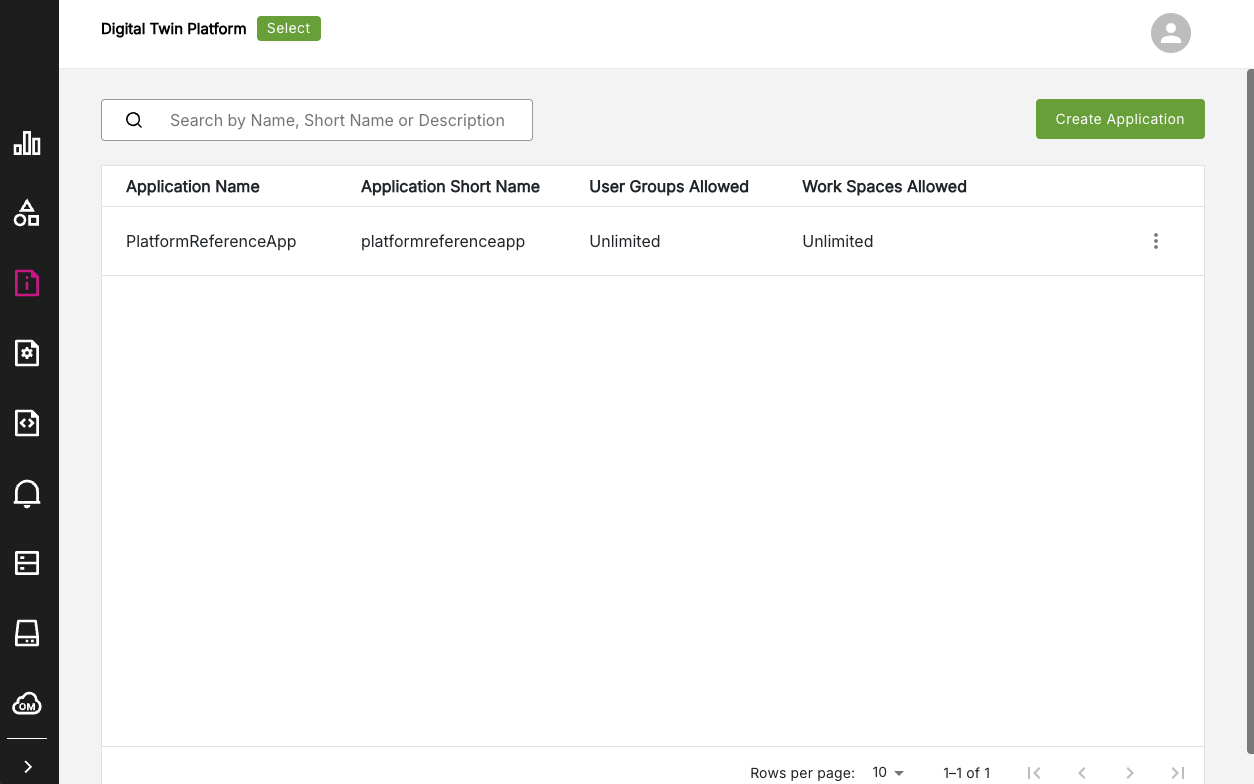
Task: Click the server storage sidebar icon
Action: pyautogui.click(x=27, y=563)
